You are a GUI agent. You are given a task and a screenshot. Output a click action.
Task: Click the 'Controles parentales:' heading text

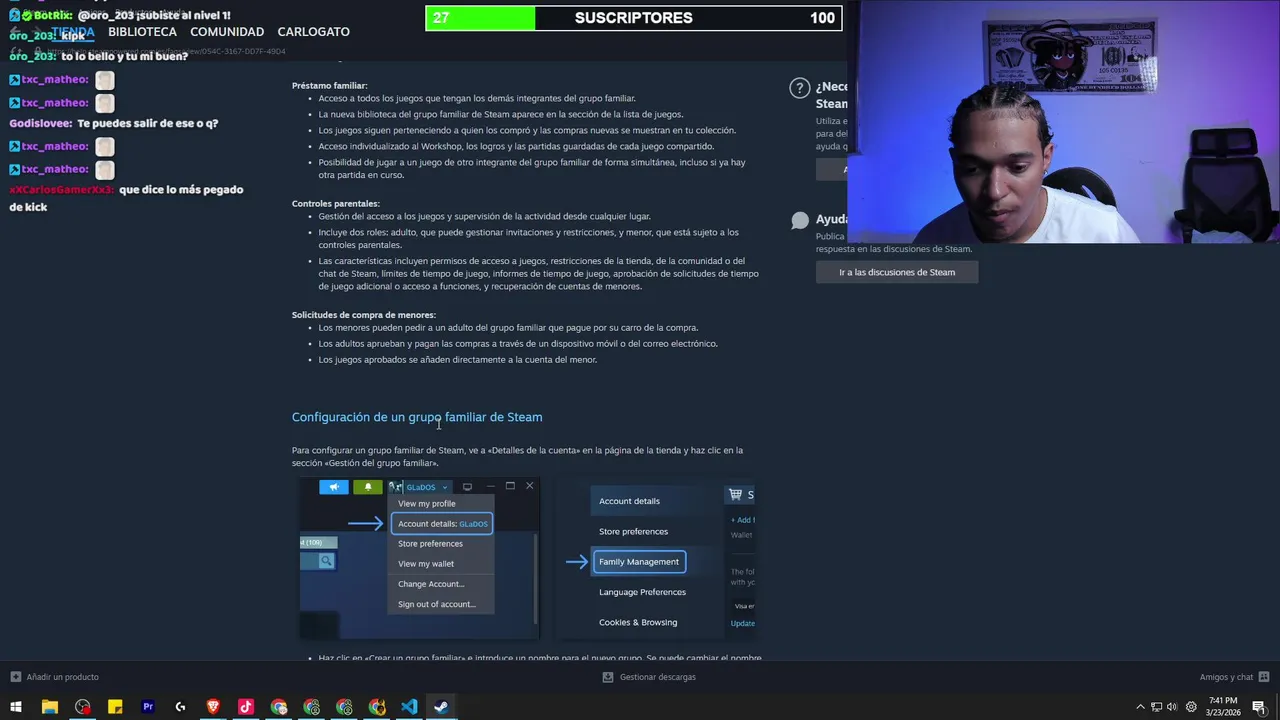coord(335,204)
